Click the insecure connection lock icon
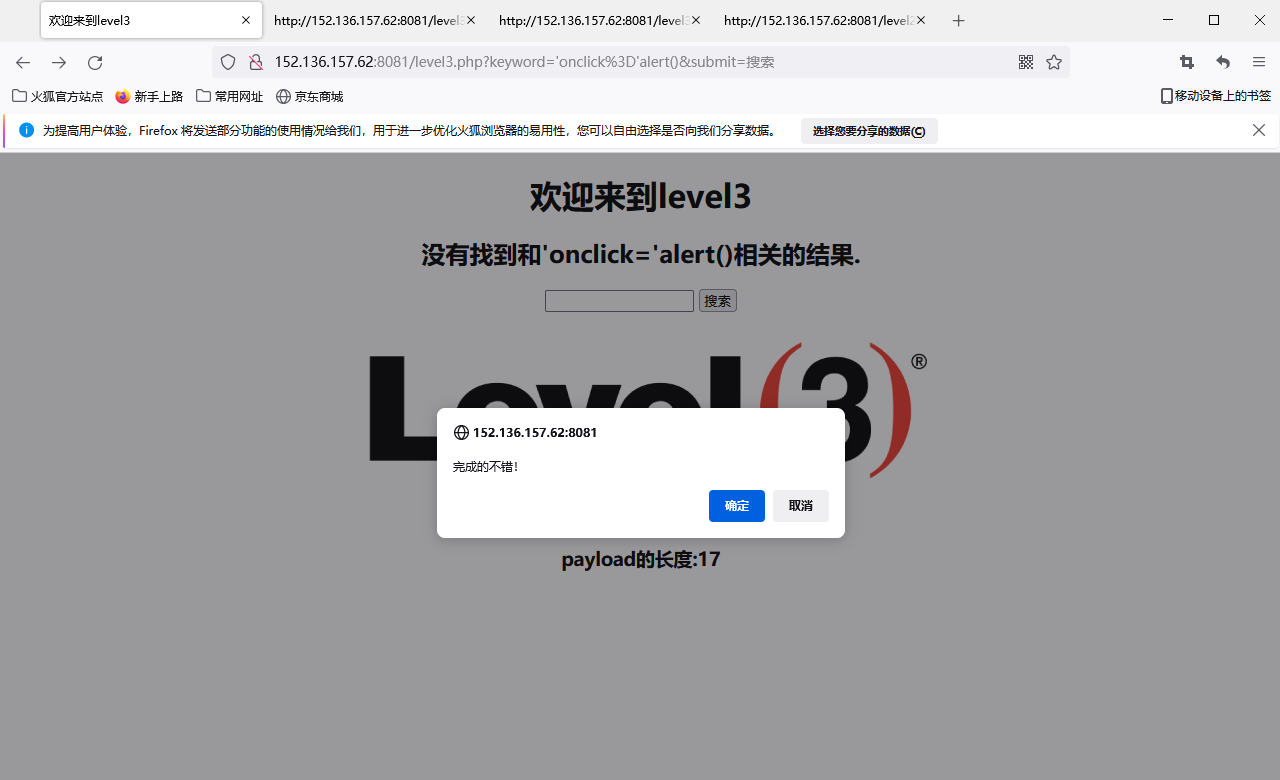The image size is (1280, 780). coord(255,62)
